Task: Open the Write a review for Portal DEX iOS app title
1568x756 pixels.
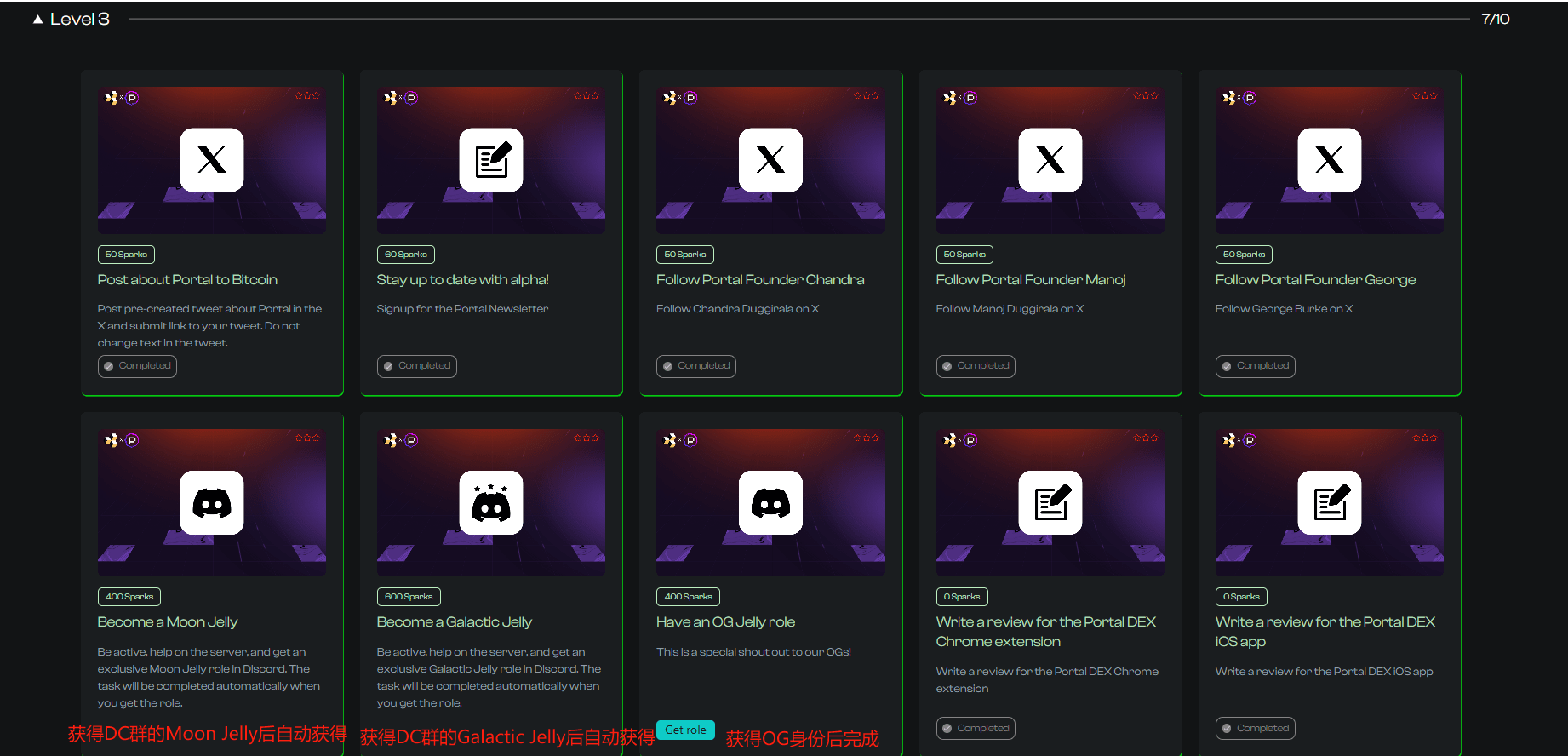Action: tap(1325, 632)
